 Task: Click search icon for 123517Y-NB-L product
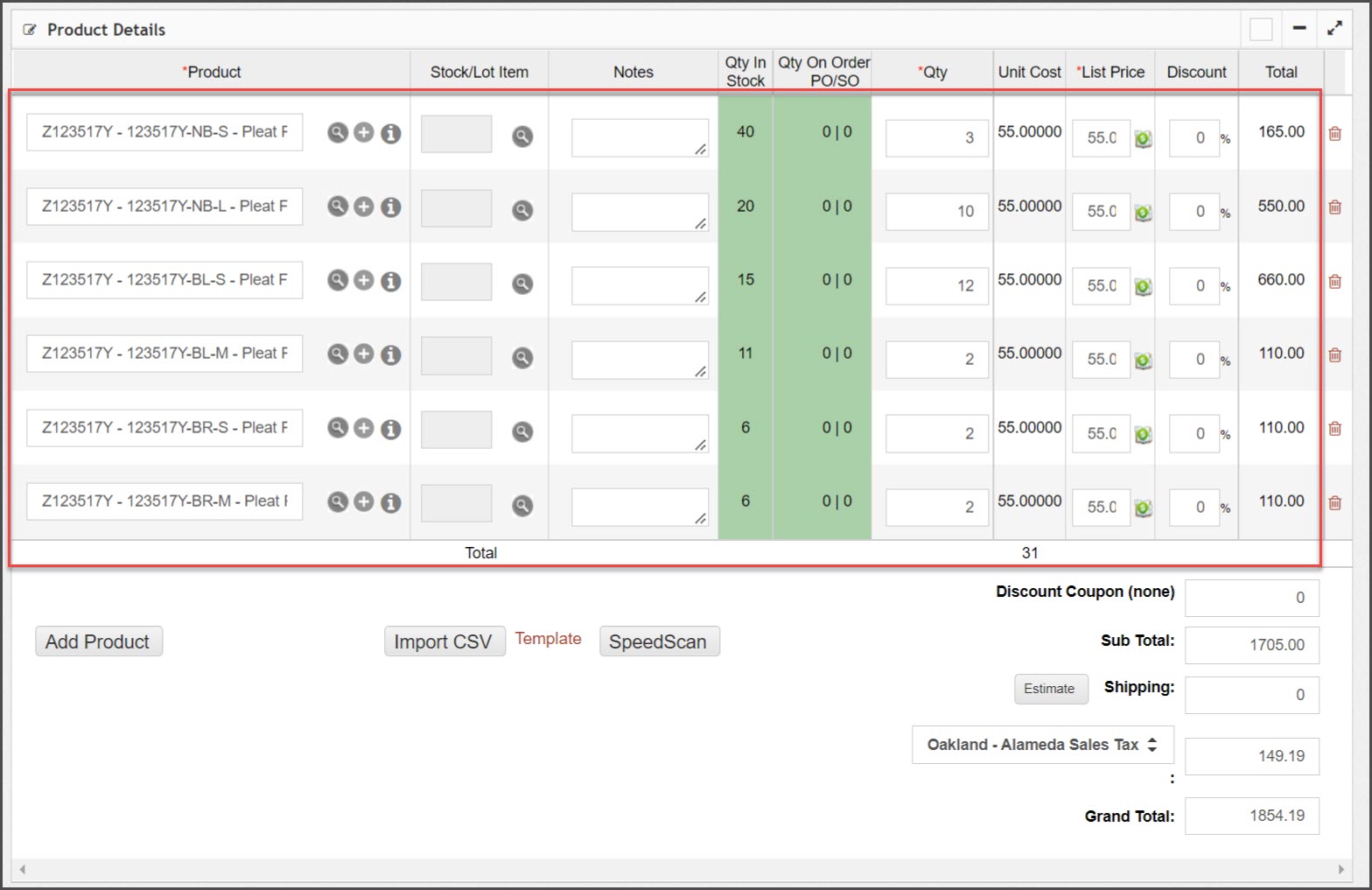[x=338, y=206]
